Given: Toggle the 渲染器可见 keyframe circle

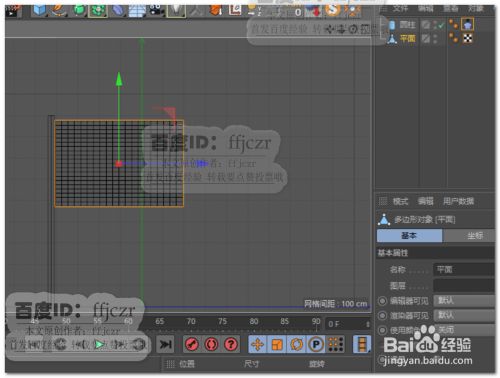Looking at the screenshot, I should click(382, 315).
